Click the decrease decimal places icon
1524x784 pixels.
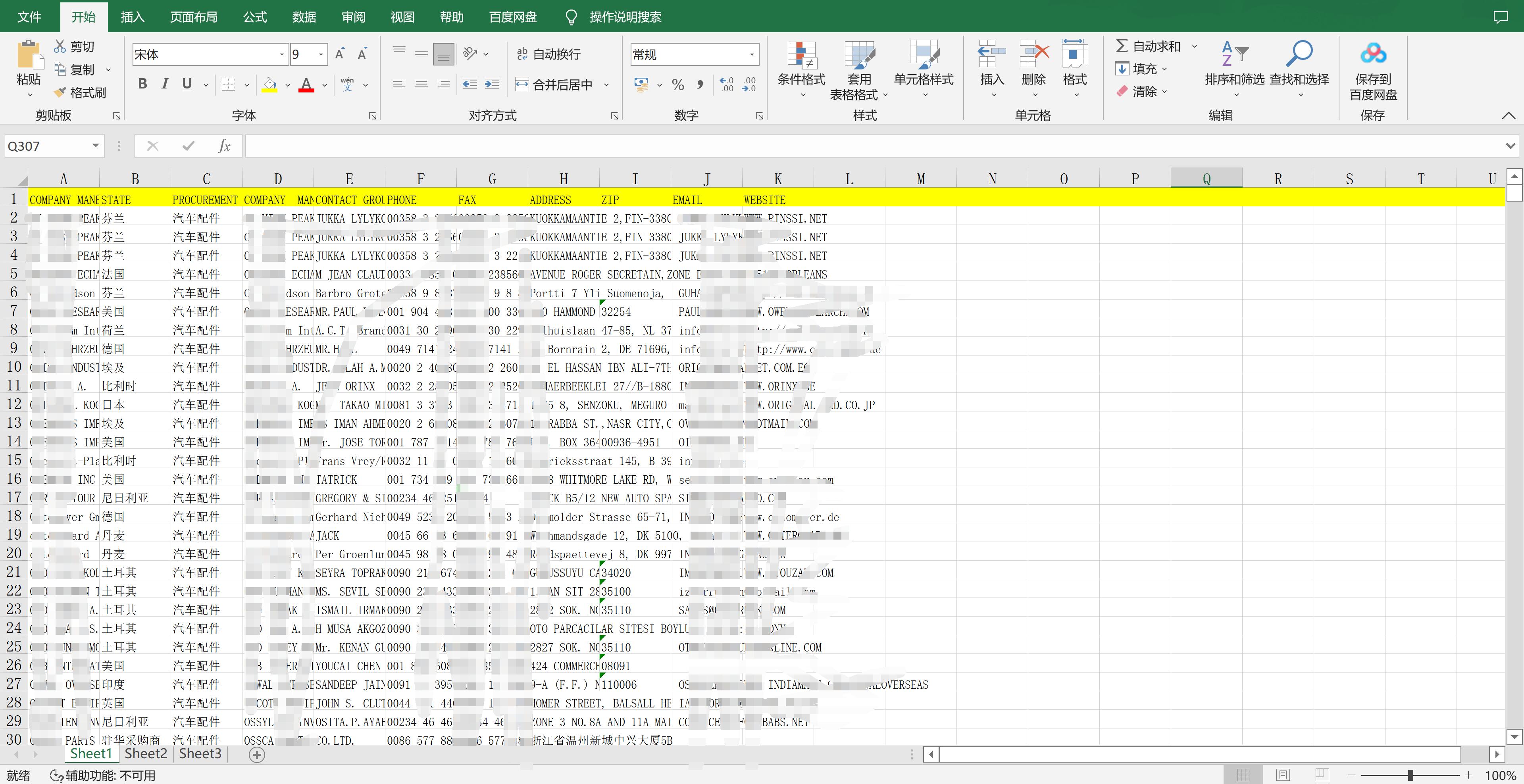(749, 85)
